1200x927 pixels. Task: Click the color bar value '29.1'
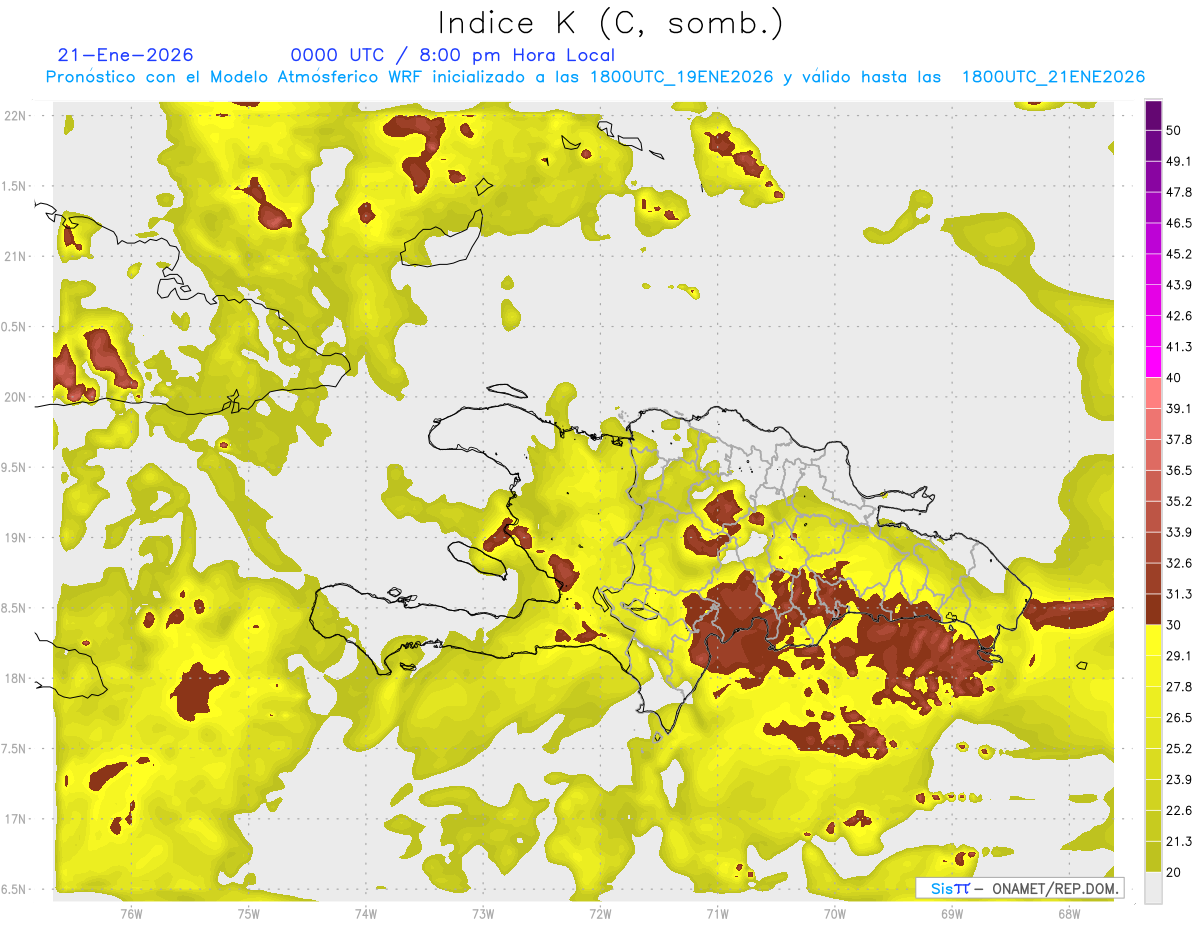coord(1178,656)
